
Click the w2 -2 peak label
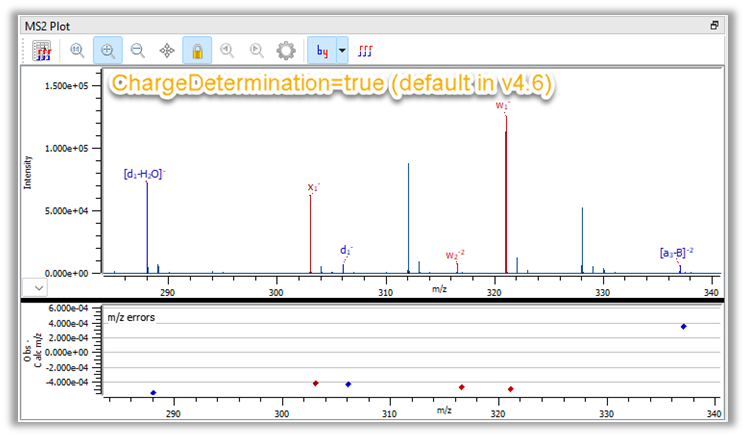click(455, 255)
